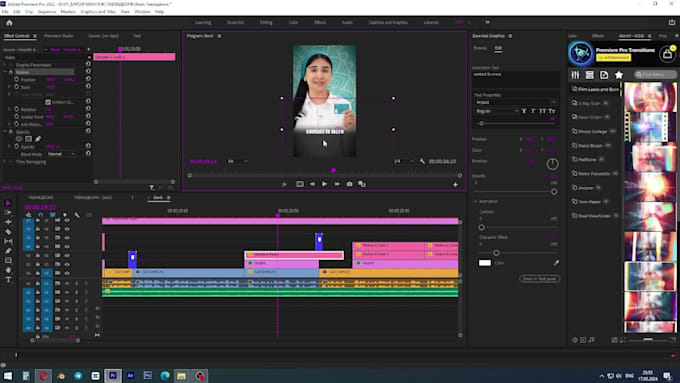Toggle Faux Bold text style
The height and width of the screenshot is (383, 680).
(524, 111)
